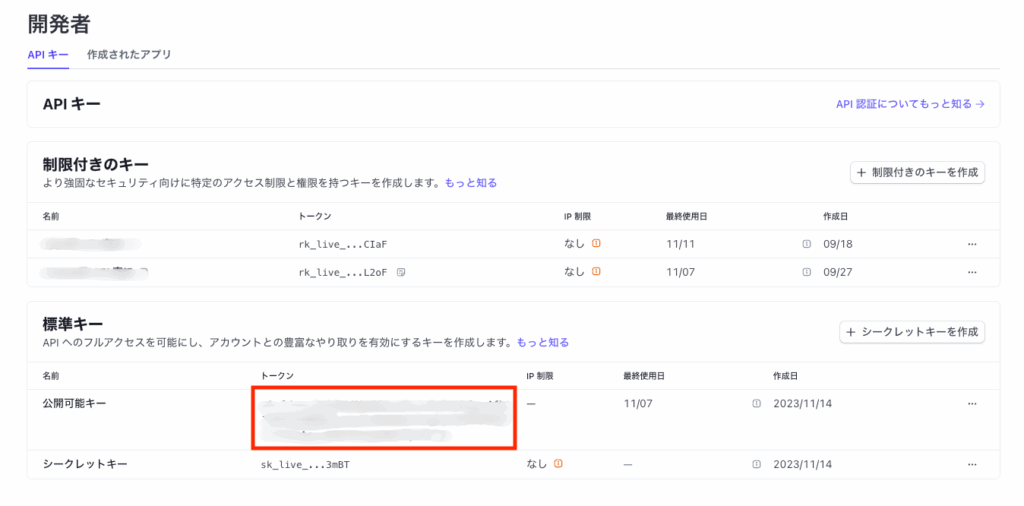Click the orange IP制限 info icon in the CIaF row
1024x506 pixels.
point(596,244)
